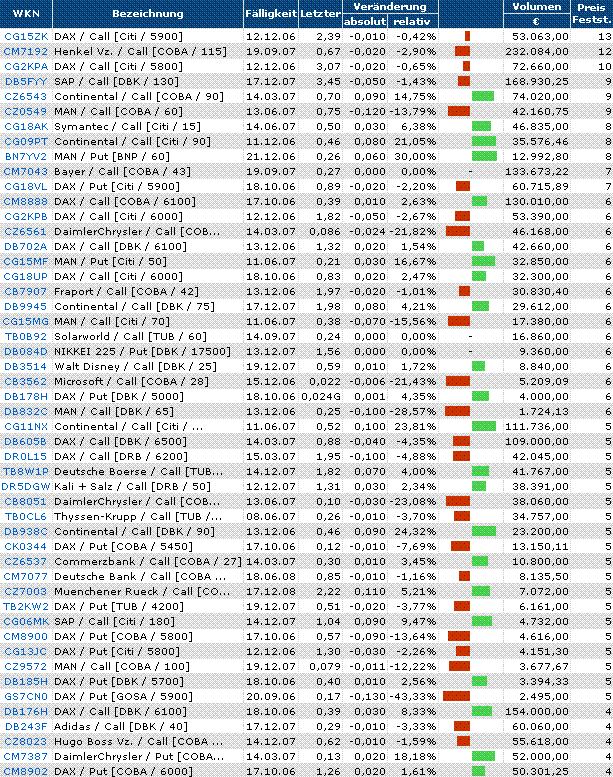Open warrant link CG15ZK

pos(26,37)
